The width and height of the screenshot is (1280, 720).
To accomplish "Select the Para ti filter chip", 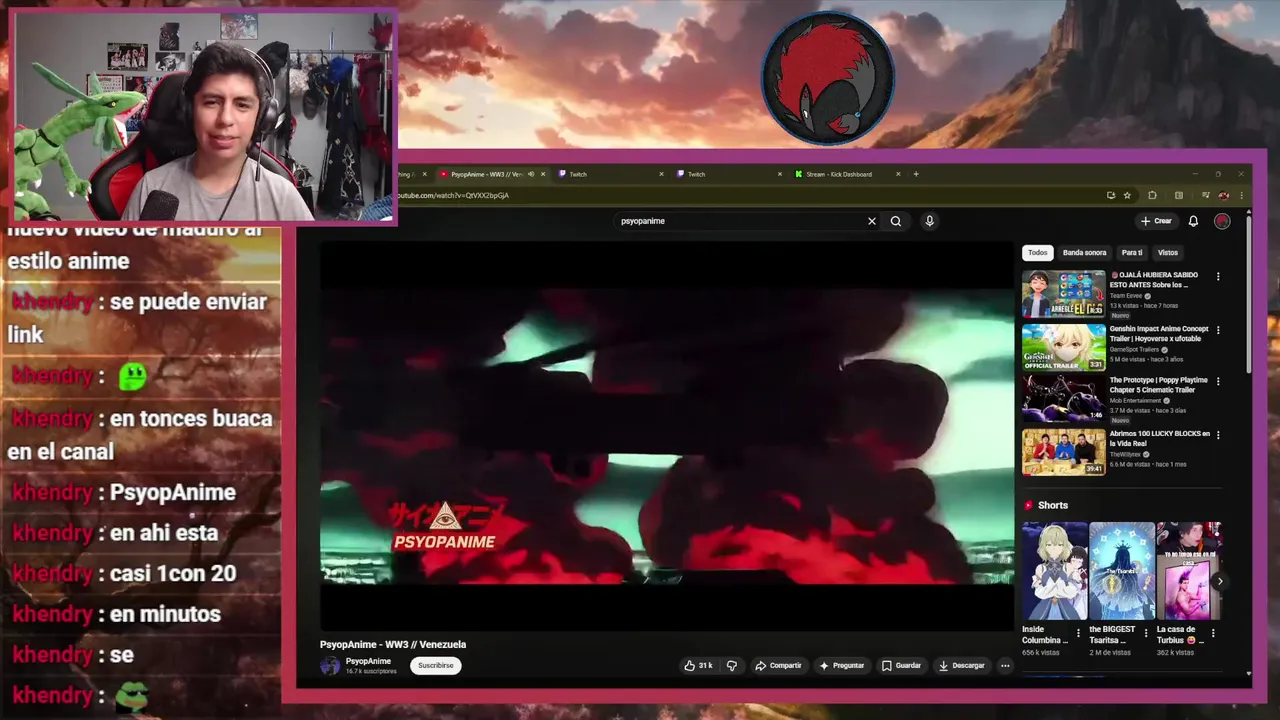I will pos(1132,253).
